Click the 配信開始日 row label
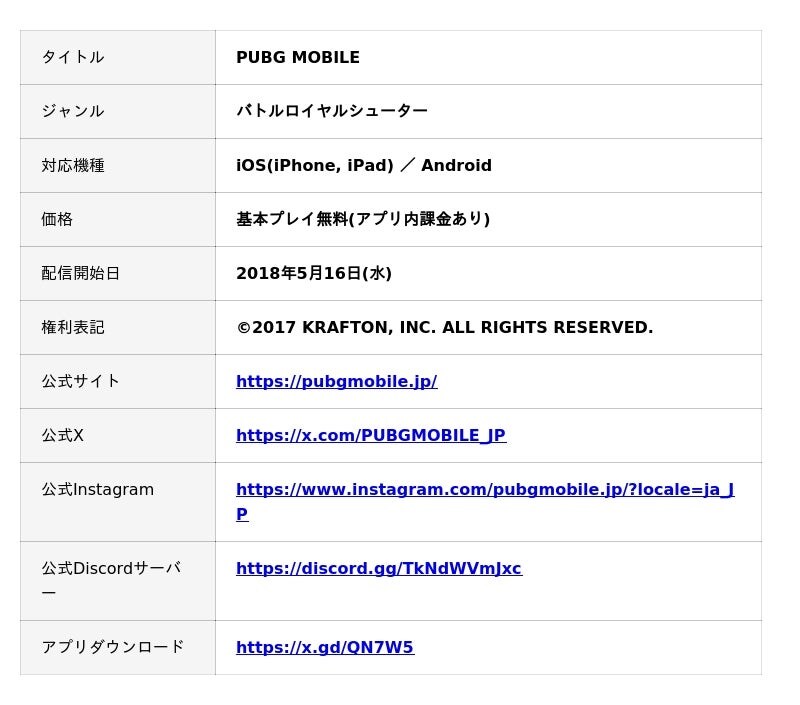 (80, 273)
